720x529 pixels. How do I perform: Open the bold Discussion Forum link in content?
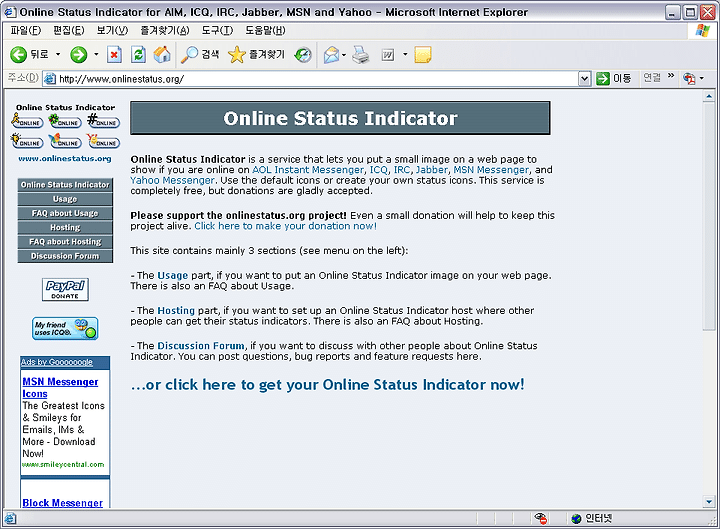click(x=201, y=346)
